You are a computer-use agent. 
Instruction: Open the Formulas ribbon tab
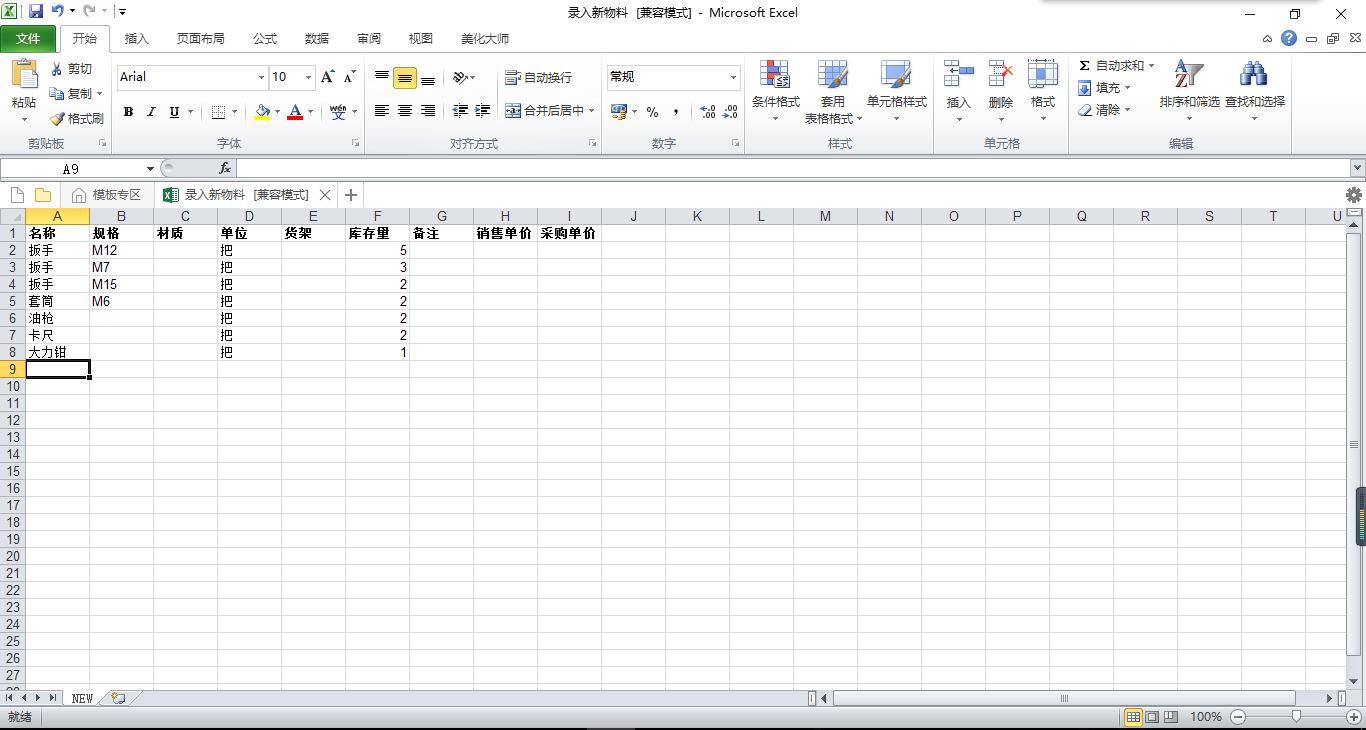click(265, 39)
